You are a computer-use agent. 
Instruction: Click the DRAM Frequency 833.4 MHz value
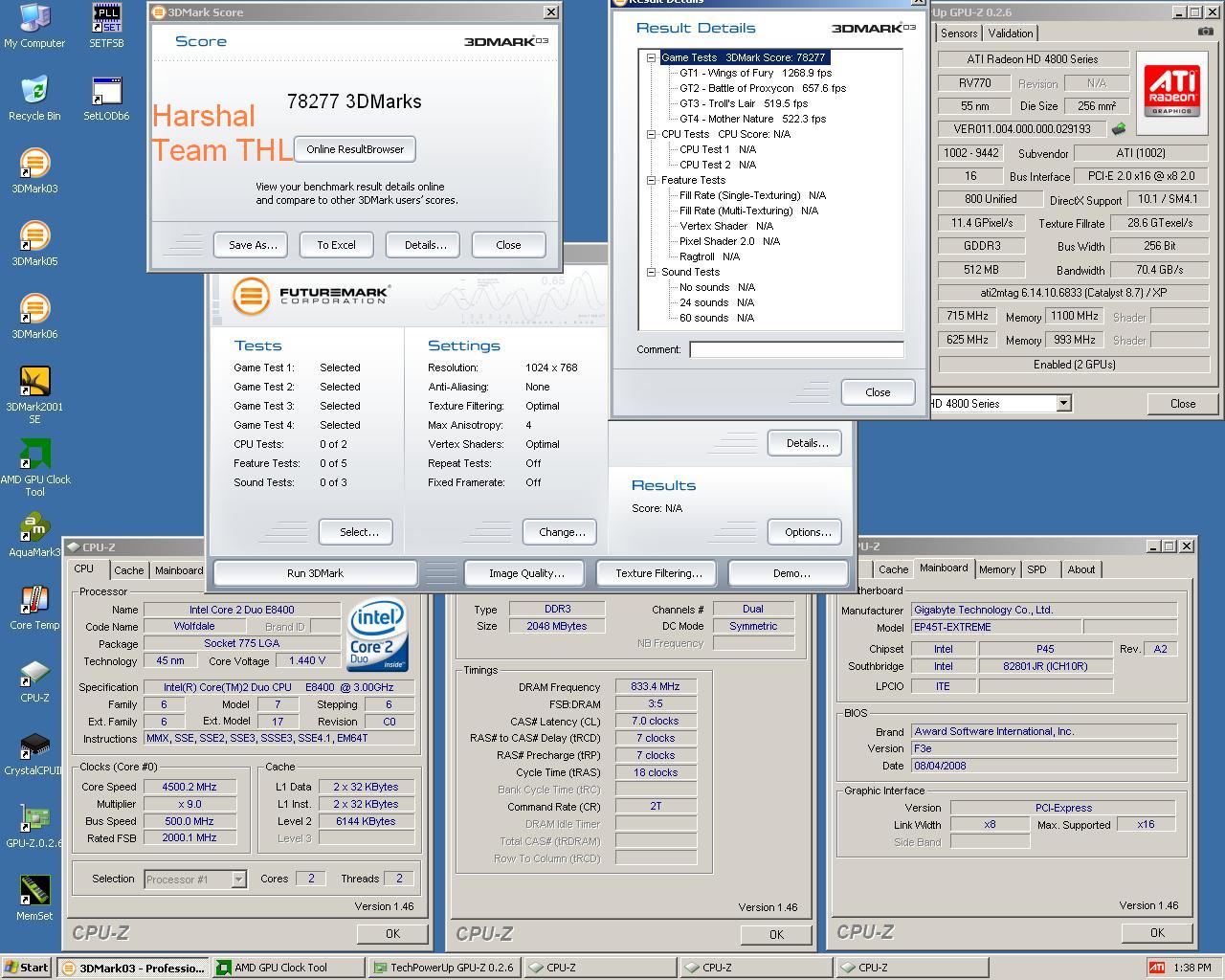click(x=655, y=686)
